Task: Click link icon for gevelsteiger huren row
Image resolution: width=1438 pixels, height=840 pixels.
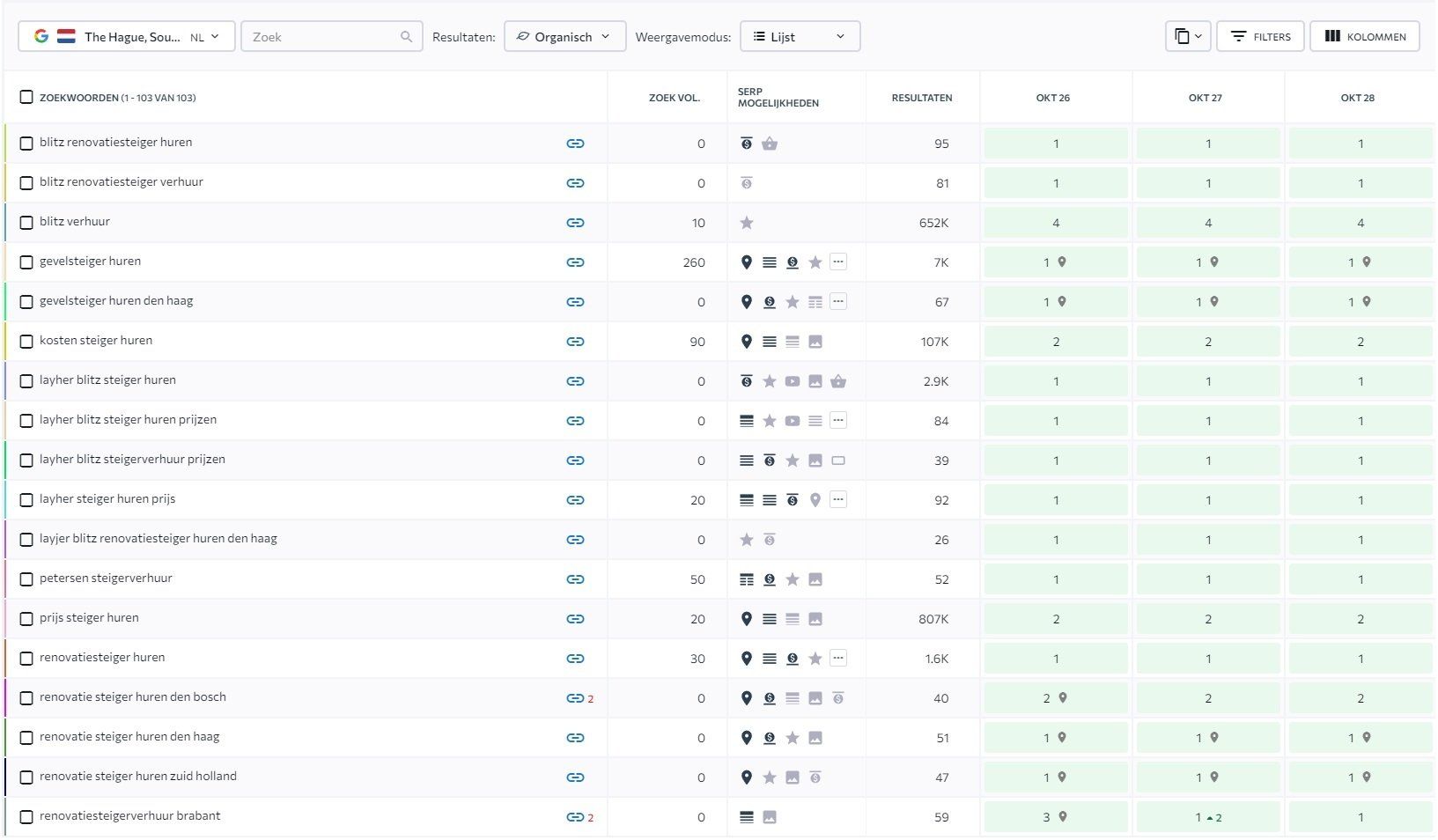Action: (575, 262)
